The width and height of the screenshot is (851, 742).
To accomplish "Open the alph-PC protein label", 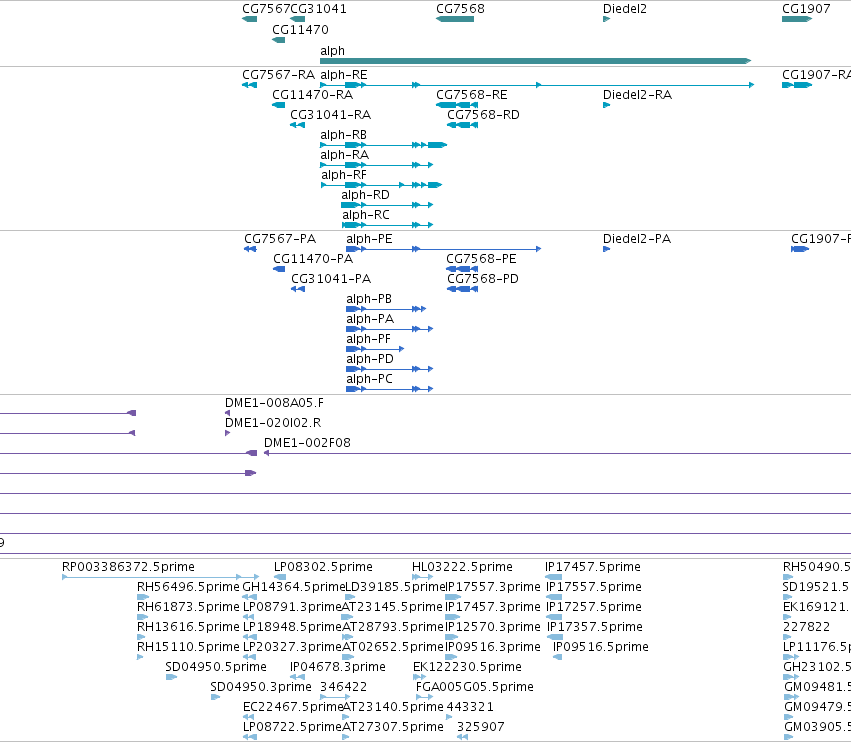I will [370, 378].
